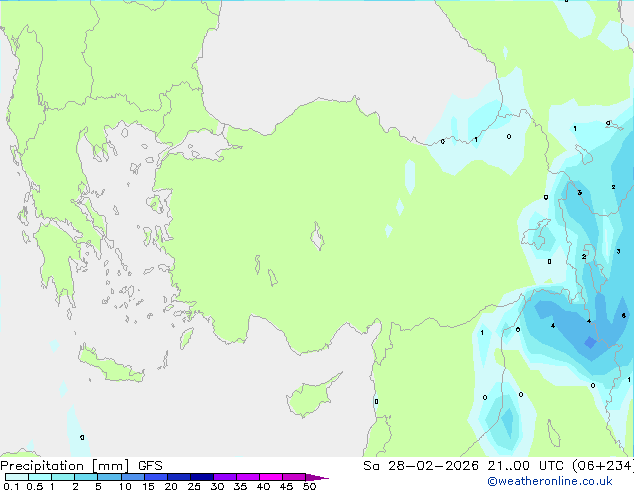Click the legend label '0.1'
The image size is (634, 490).
[11, 486]
